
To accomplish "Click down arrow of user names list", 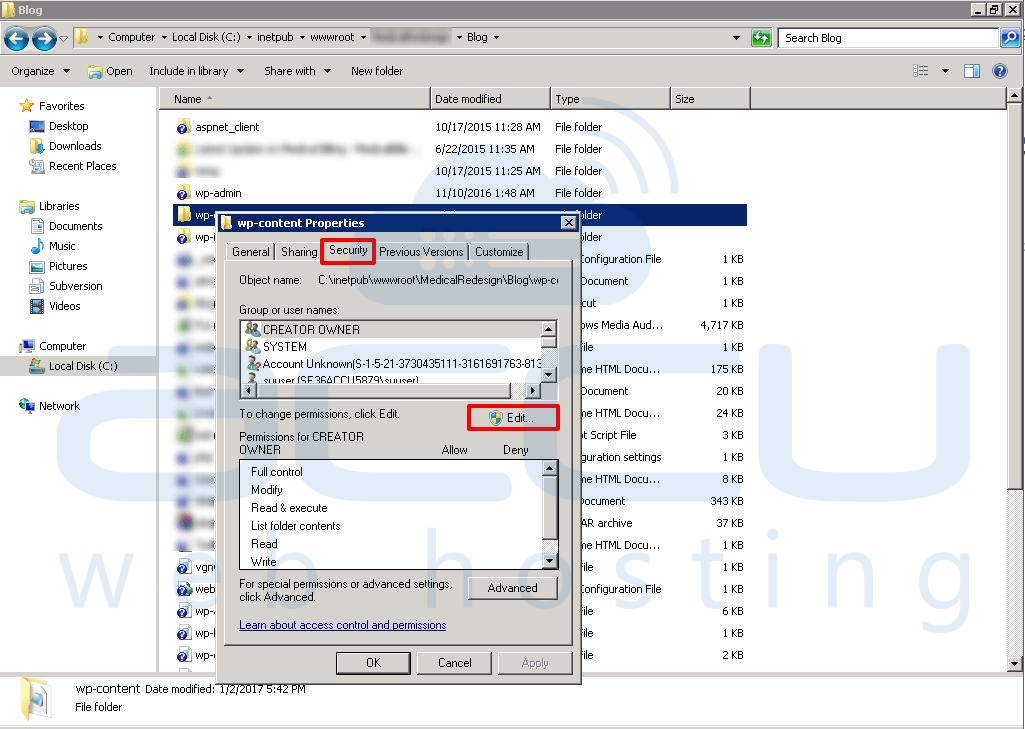I will pos(549,375).
